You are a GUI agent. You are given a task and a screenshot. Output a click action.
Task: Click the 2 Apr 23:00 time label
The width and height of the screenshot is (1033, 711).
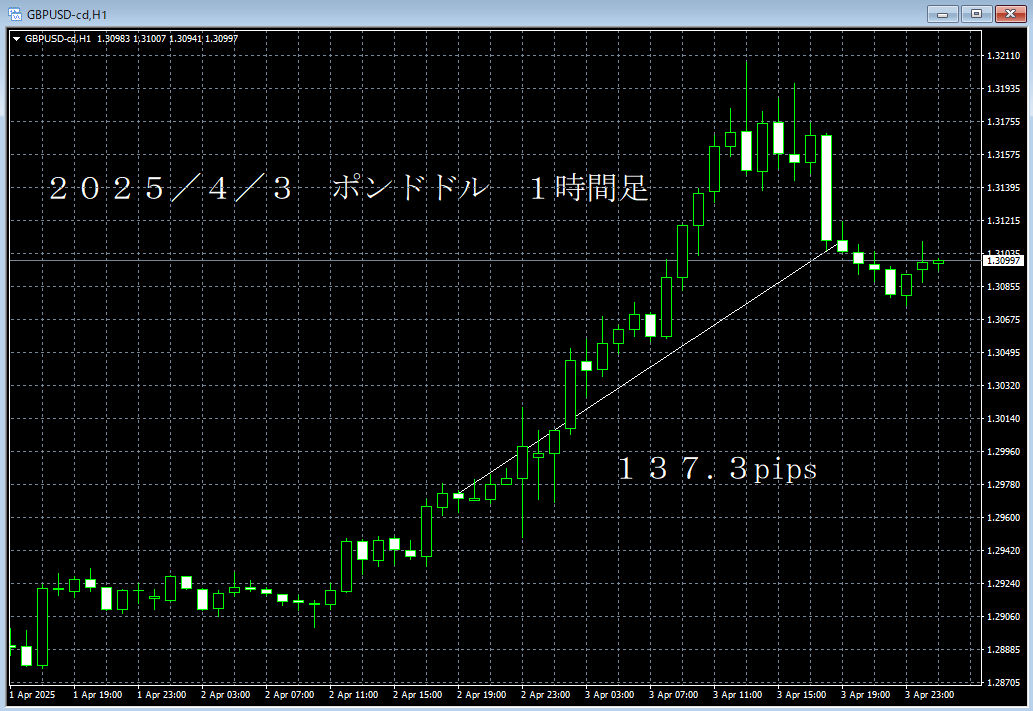(545, 695)
